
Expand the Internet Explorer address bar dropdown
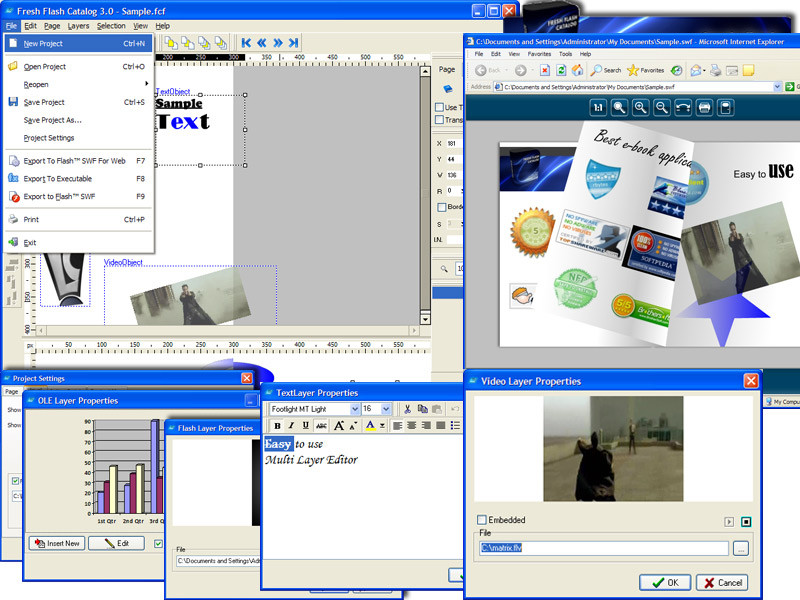coord(777,87)
